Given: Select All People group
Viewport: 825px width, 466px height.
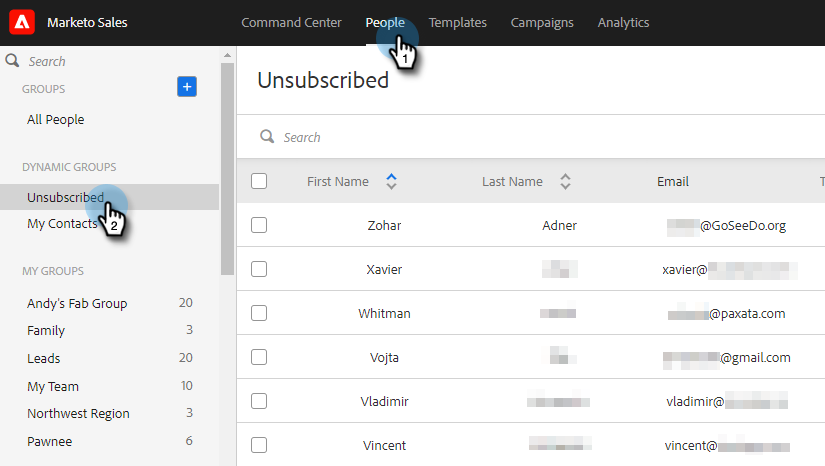Looking at the screenshot, I should pos(56,120).
